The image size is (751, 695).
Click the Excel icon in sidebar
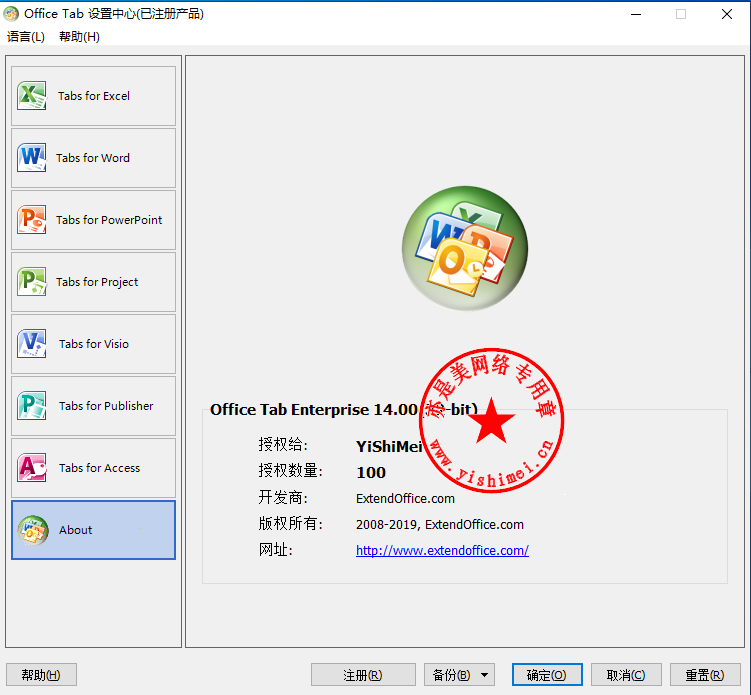pyautogui.click(x=32, y=96)
